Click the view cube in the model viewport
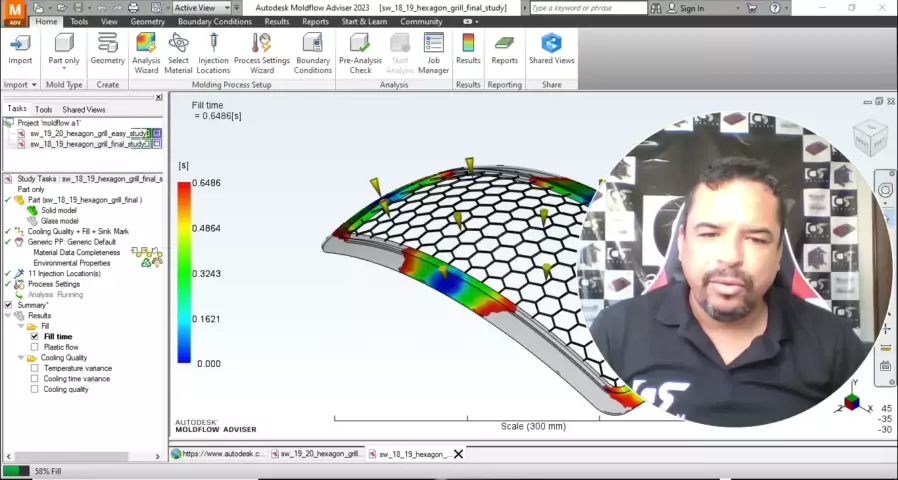The height and width of the screenshot is (480, 898). point(869,137)
